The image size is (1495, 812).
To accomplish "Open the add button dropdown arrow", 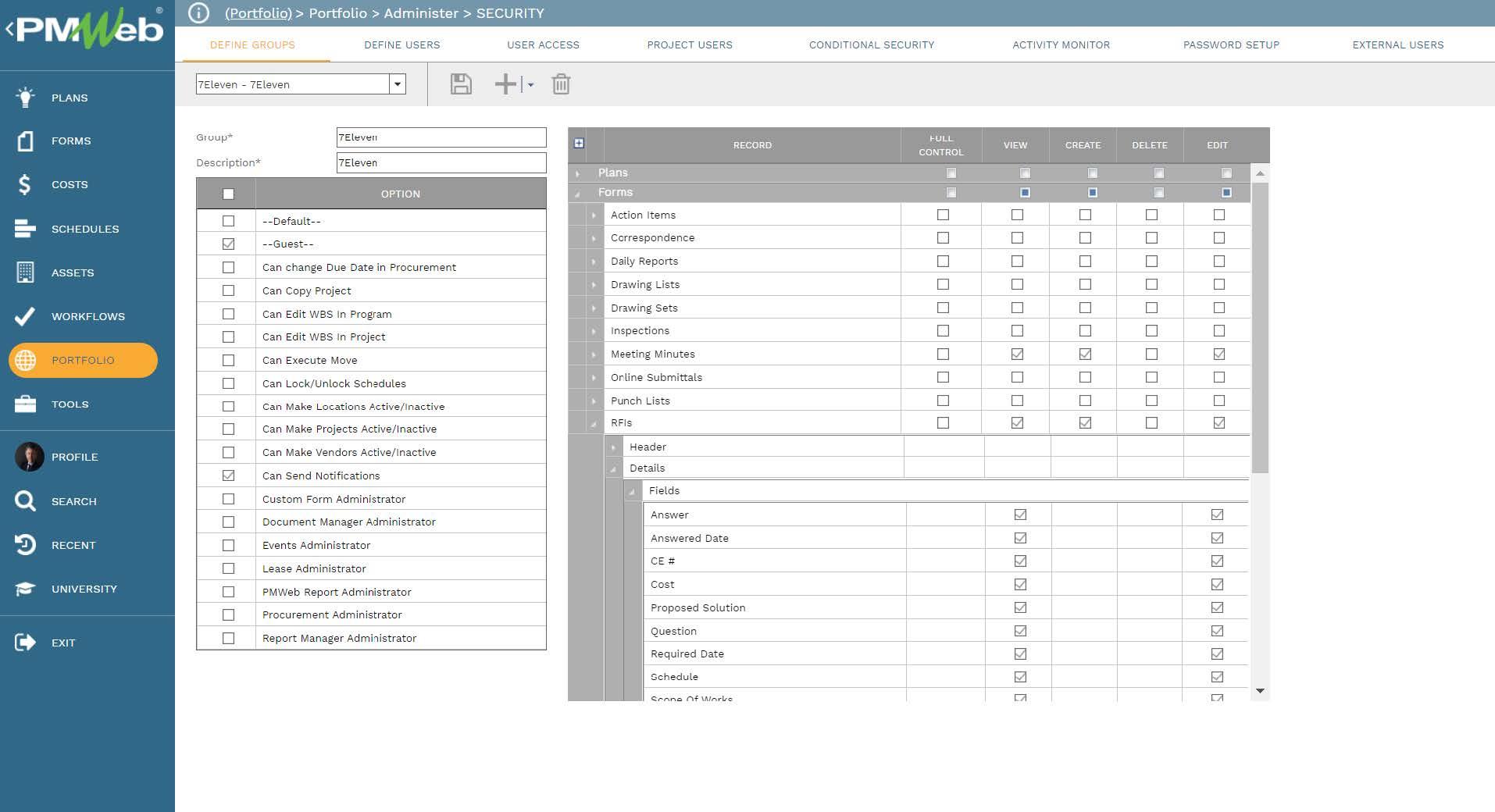I will (530, 84).
